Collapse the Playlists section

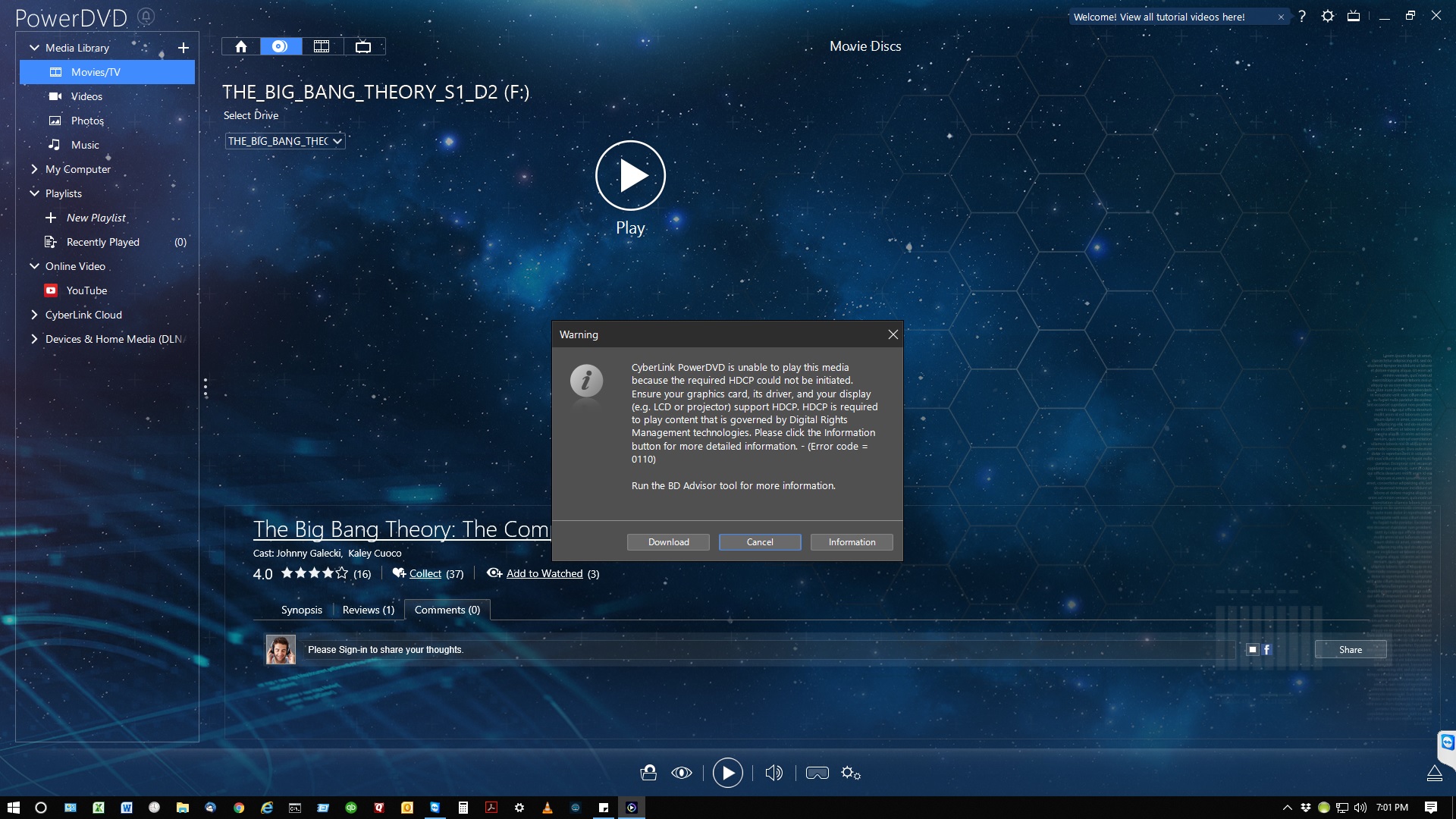tap(34, 193)
